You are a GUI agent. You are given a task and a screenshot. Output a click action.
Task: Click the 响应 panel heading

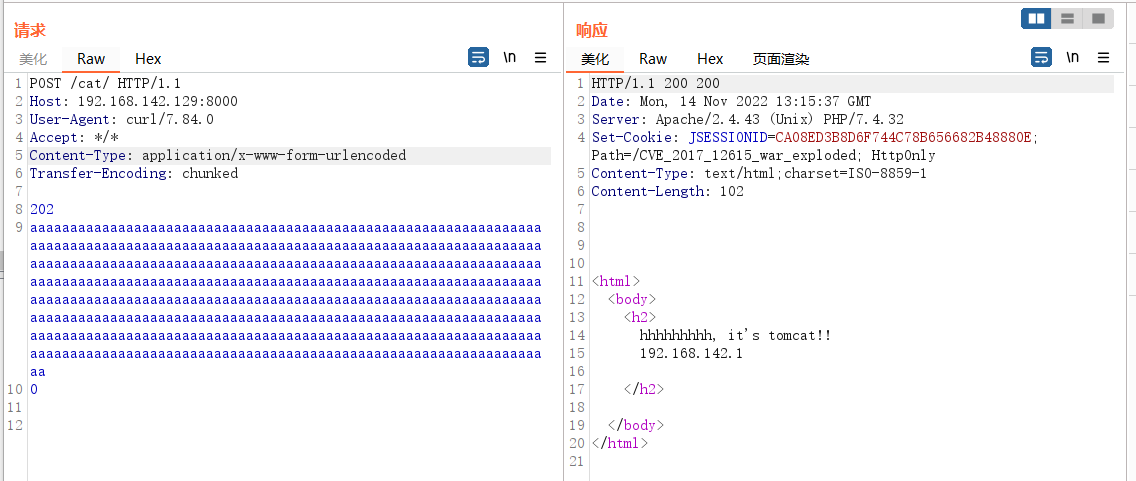pyautogui.click(x=592, y=30)
